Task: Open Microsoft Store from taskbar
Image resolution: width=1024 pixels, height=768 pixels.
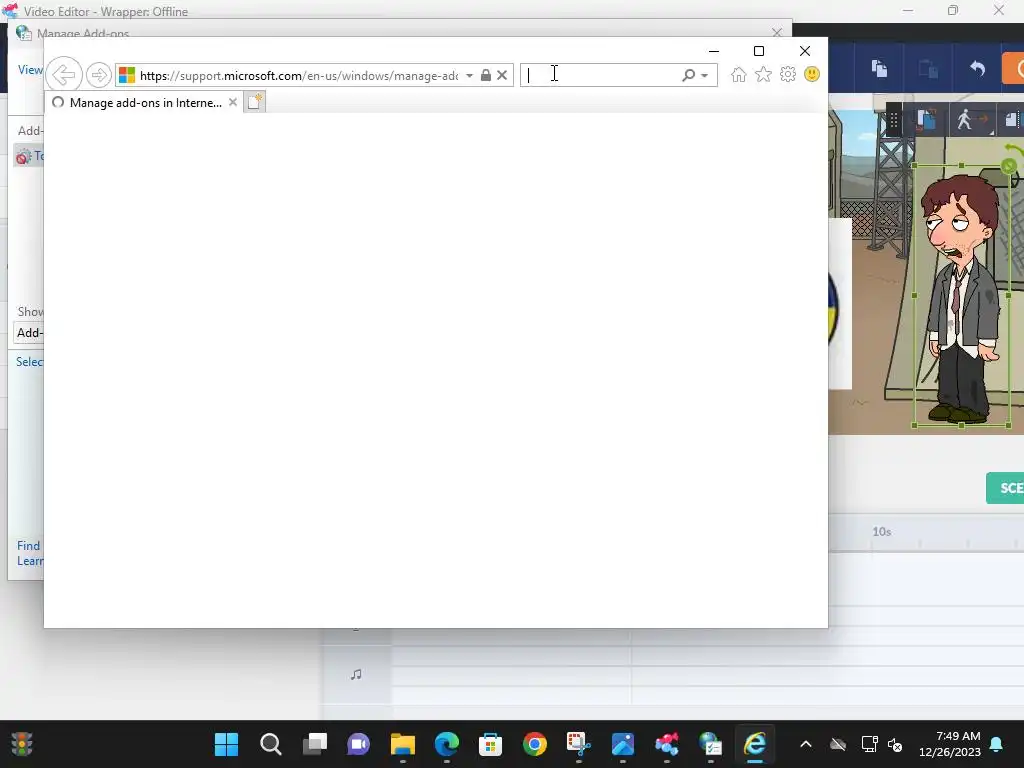Action: 490,744
